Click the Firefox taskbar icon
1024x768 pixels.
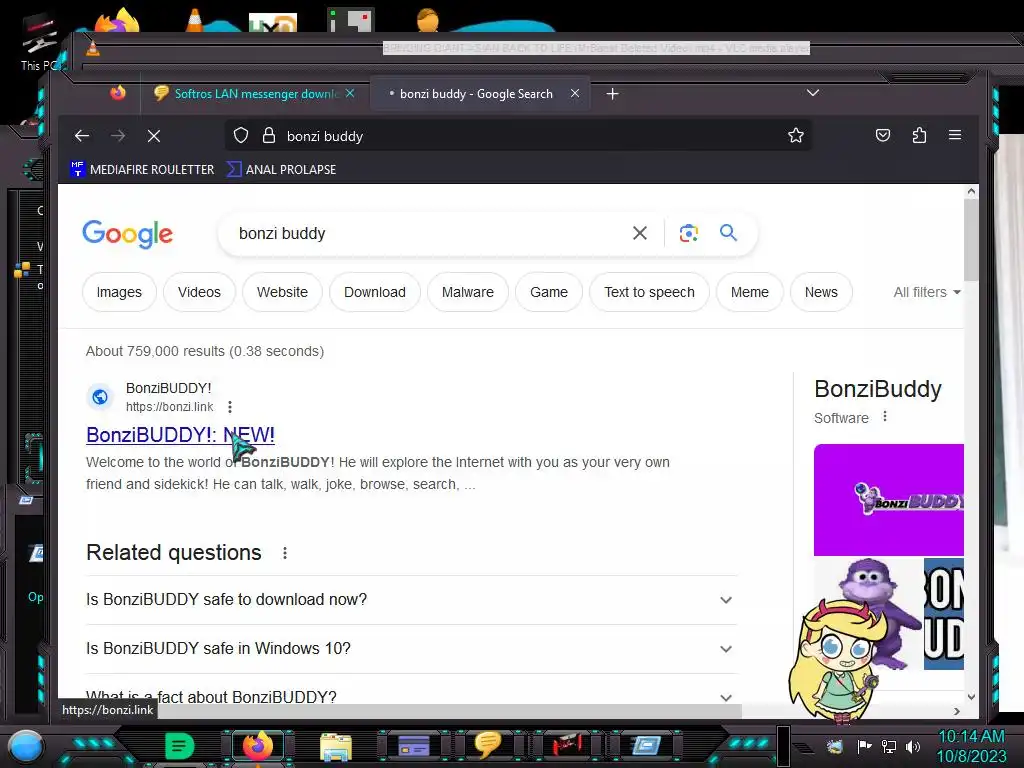tap(258, 746)
